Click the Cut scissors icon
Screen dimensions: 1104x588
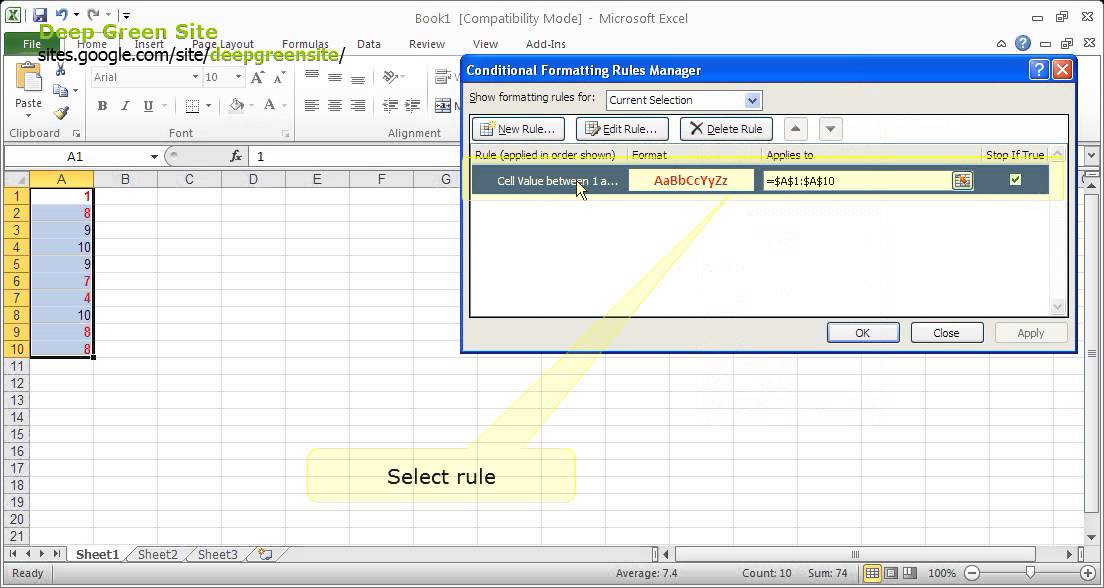61,69
